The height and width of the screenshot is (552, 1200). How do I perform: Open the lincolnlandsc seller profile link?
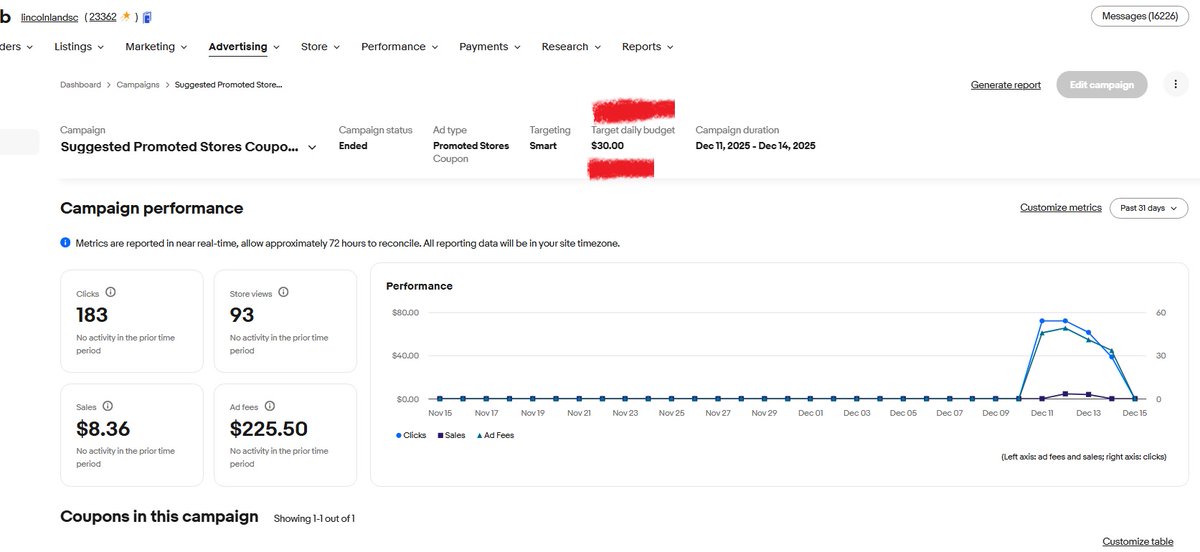(49, 17)
